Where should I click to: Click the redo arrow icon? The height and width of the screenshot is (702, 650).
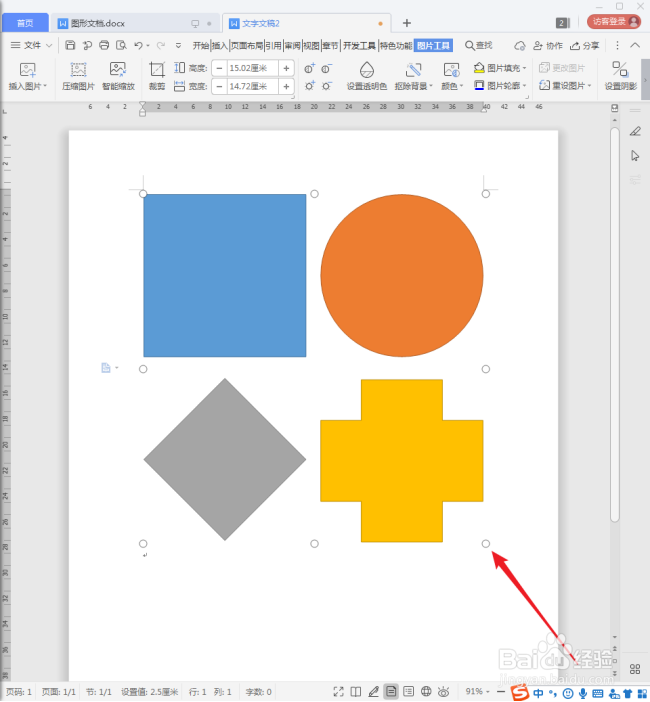click(x=161, y=45)
